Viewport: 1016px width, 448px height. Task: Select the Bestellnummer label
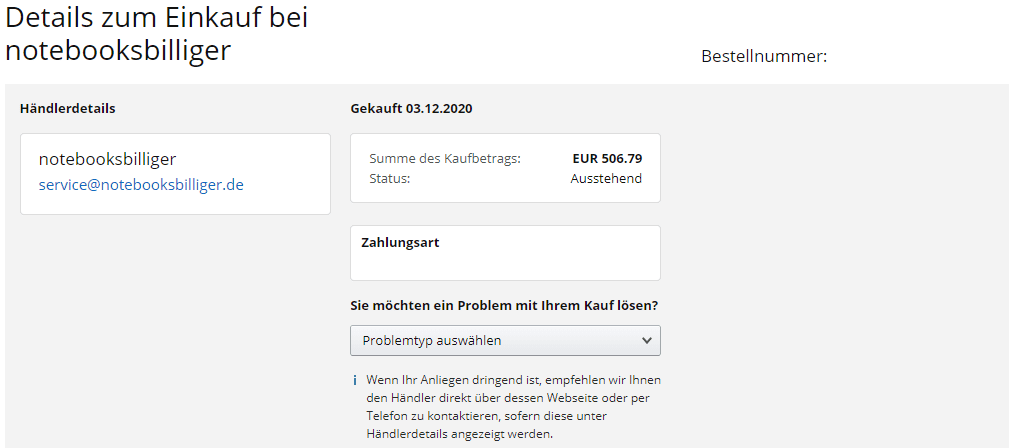764,56
